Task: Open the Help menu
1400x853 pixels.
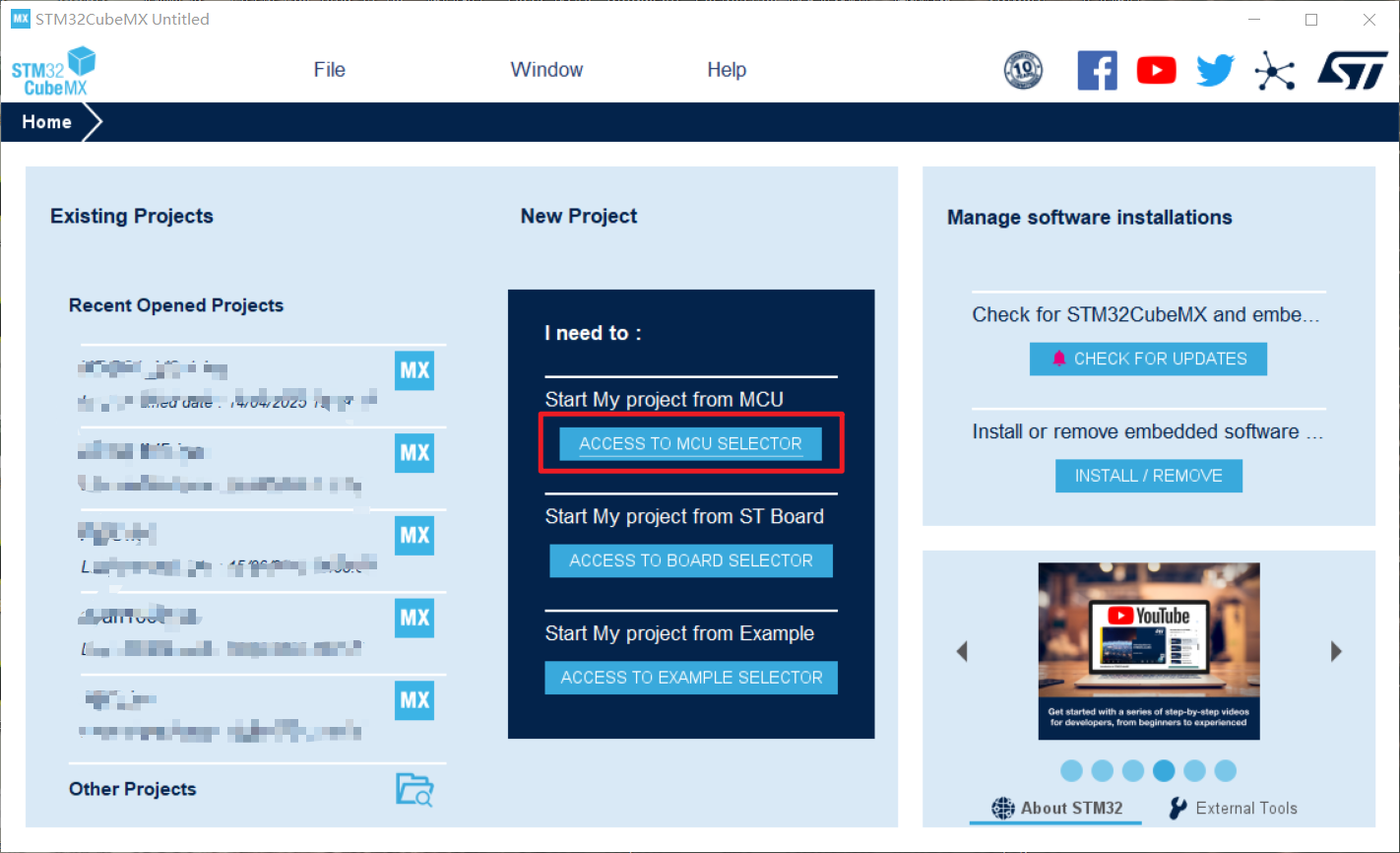Action: pos(727,70)
